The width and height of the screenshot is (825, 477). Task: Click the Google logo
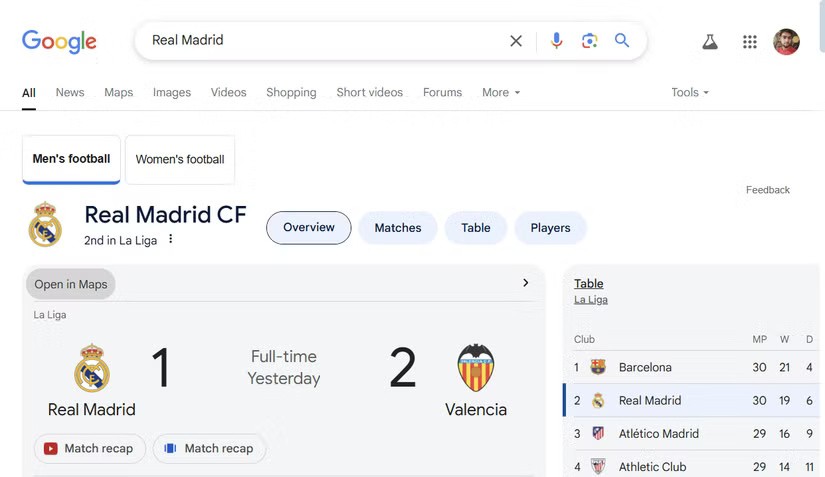point(59,41)
